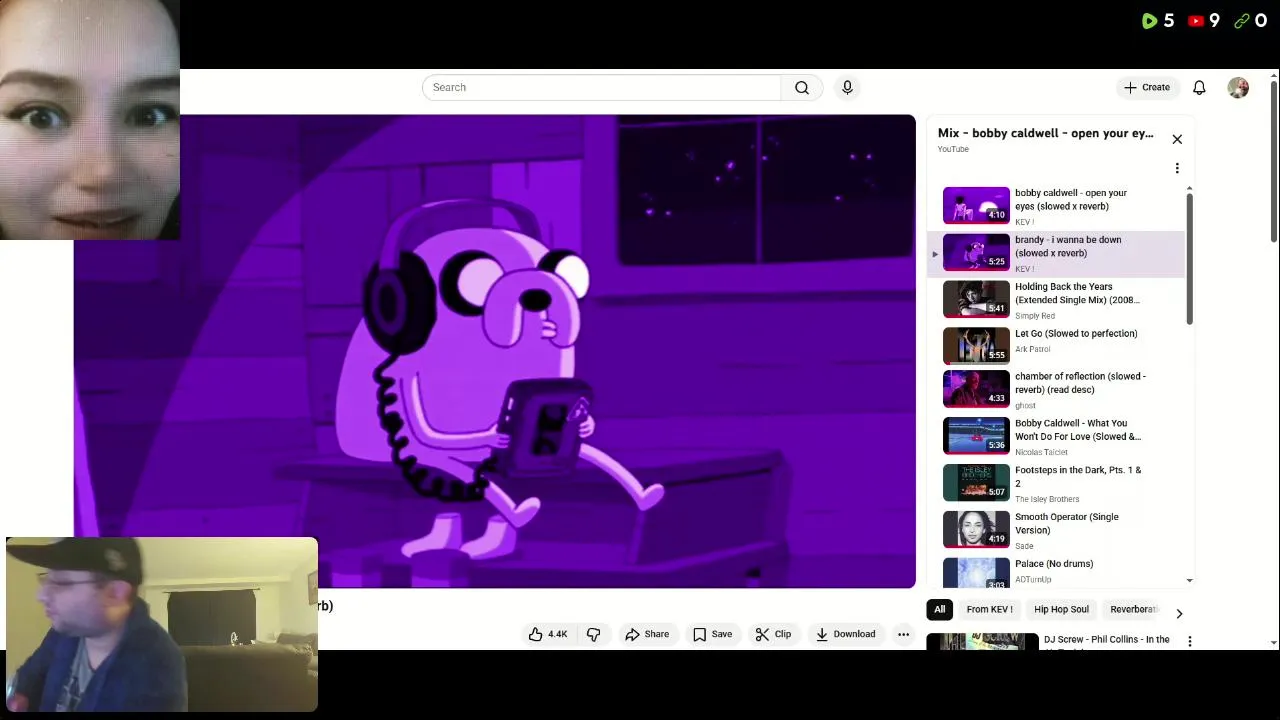Click the Sade channel name
The height and width of the screenshot is (720, 1280).
click(x=1024, y=546)
